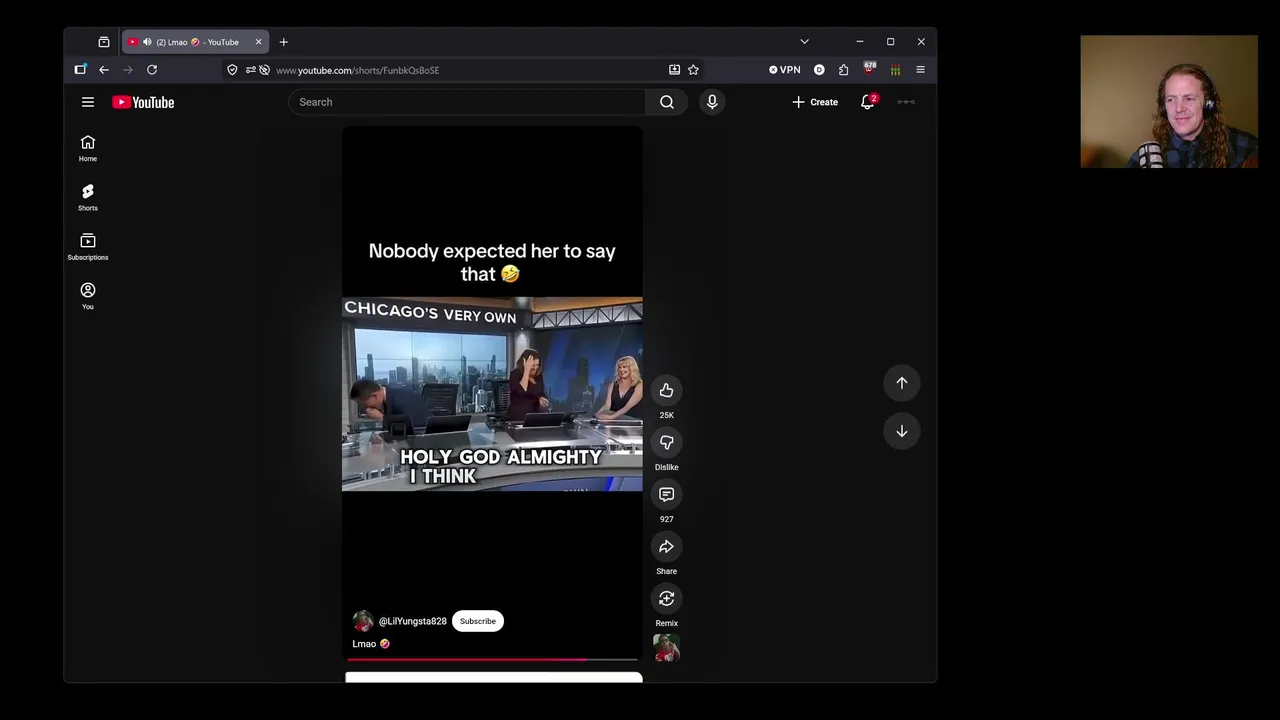Dislike this Short
This screenshot has width=1280, height=720.
667,443
